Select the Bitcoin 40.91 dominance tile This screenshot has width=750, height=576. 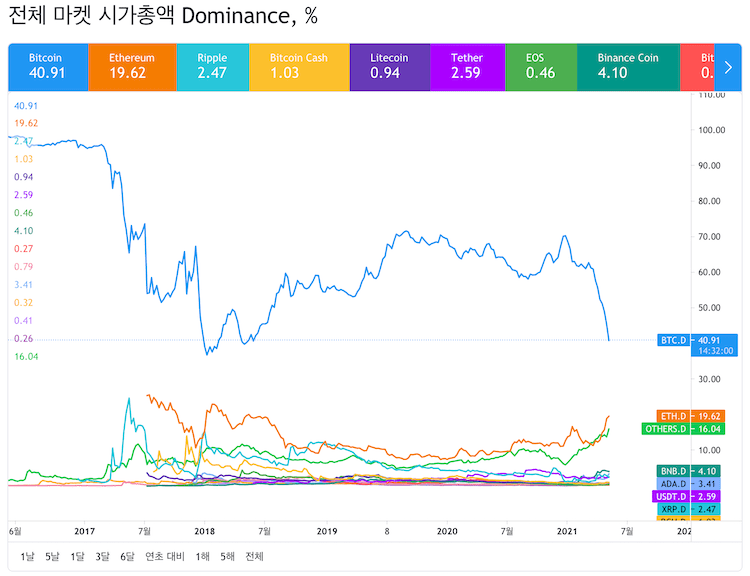tap(48, 67)
